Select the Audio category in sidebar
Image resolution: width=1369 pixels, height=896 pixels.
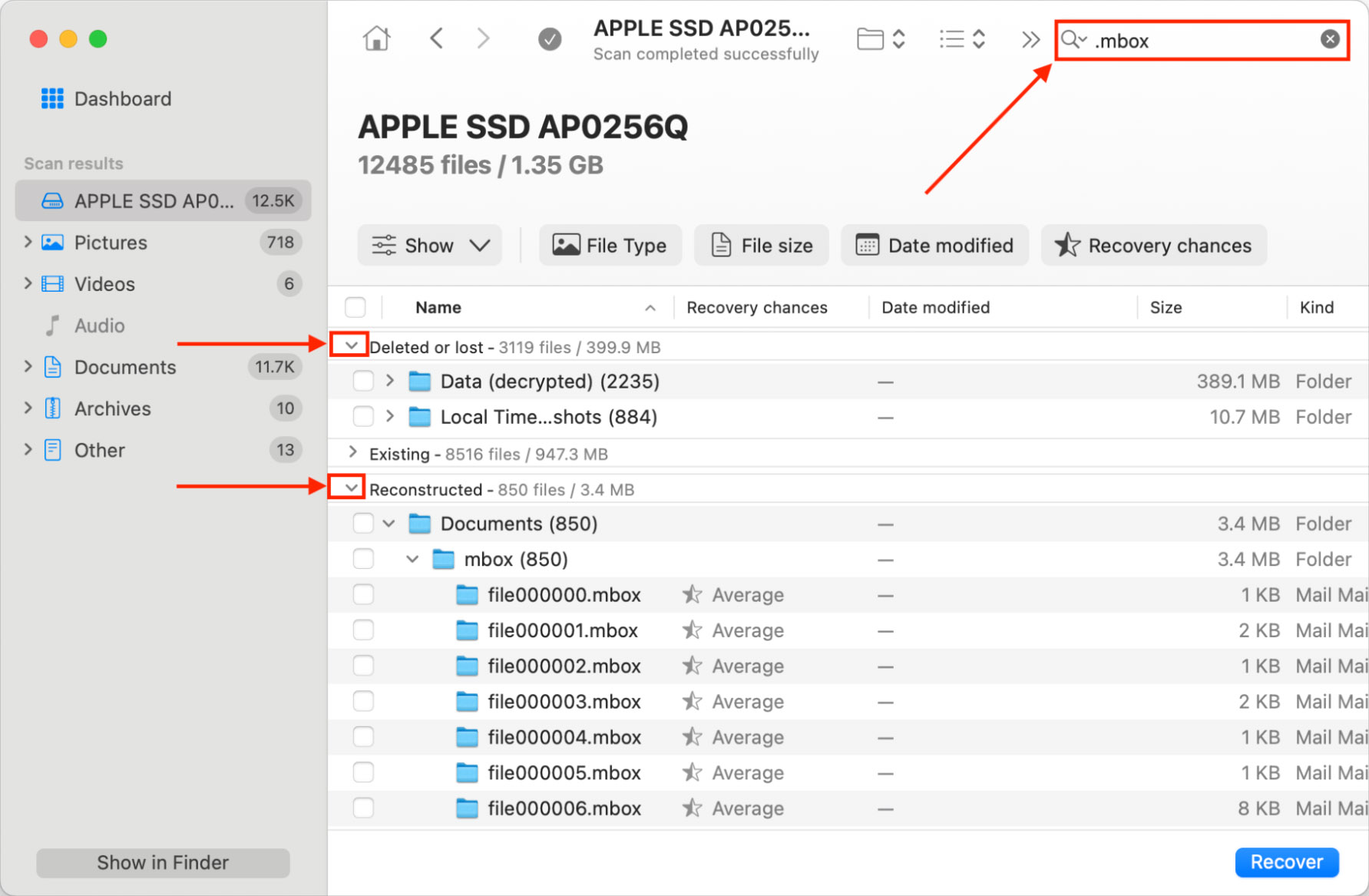point(98,326)
